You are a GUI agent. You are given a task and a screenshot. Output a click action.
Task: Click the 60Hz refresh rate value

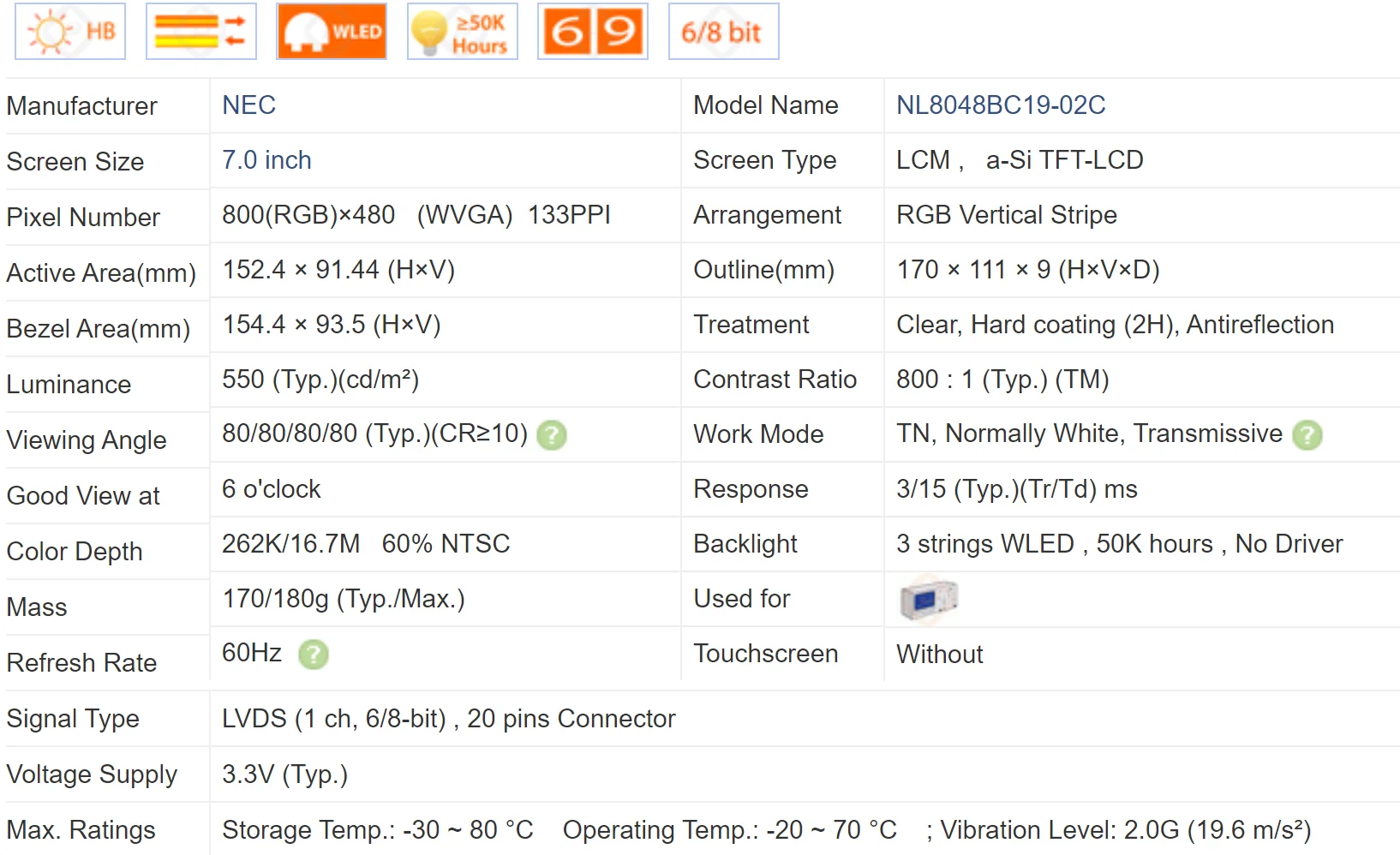point(252,653)
